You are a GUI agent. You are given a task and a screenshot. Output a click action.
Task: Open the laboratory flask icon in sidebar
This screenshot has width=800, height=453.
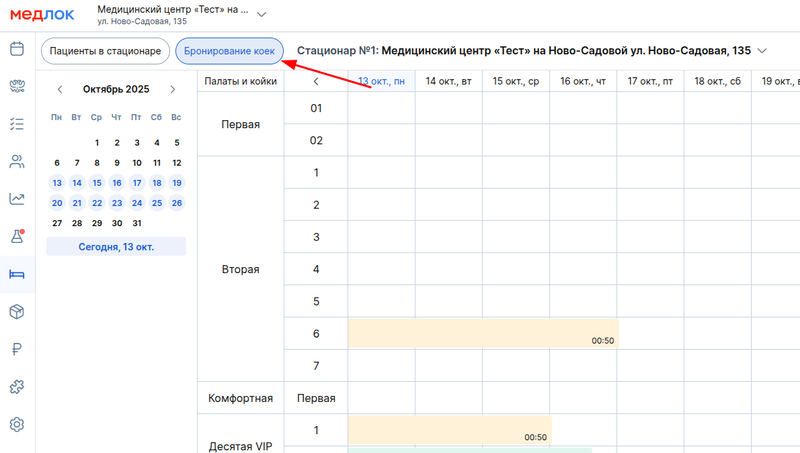16,237
